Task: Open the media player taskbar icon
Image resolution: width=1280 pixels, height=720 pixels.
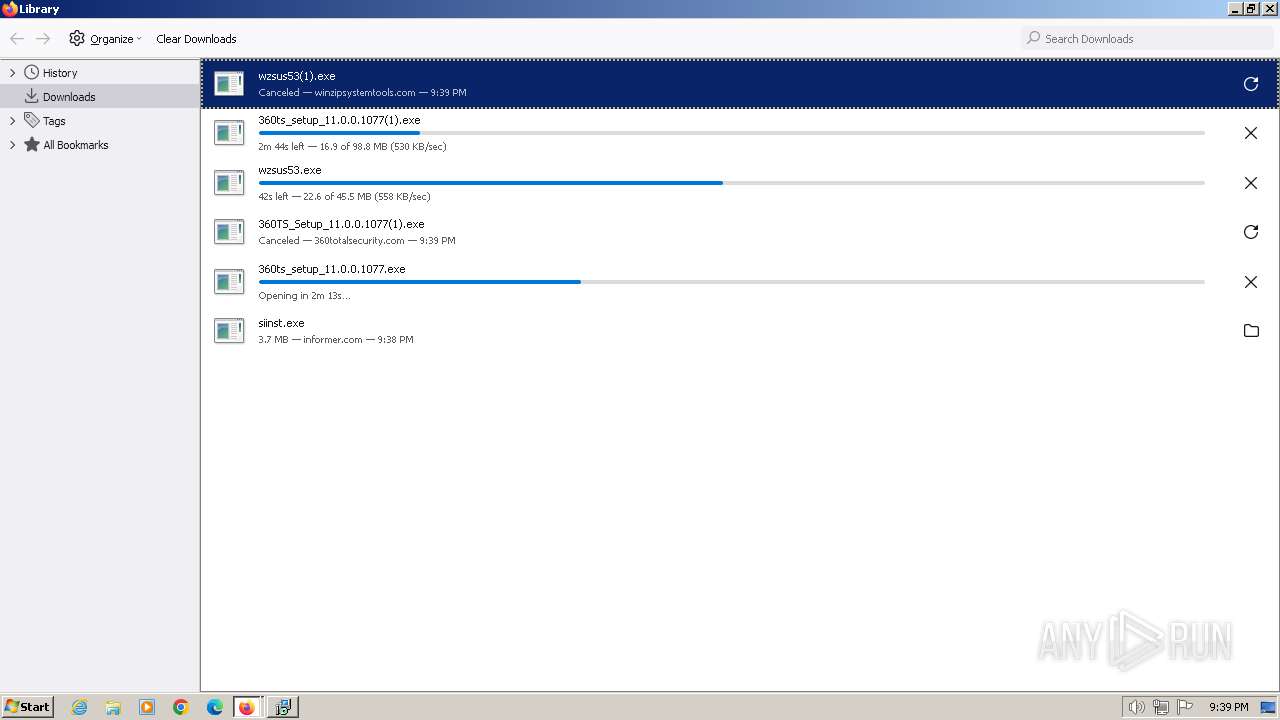Action: tap(147, 707)
